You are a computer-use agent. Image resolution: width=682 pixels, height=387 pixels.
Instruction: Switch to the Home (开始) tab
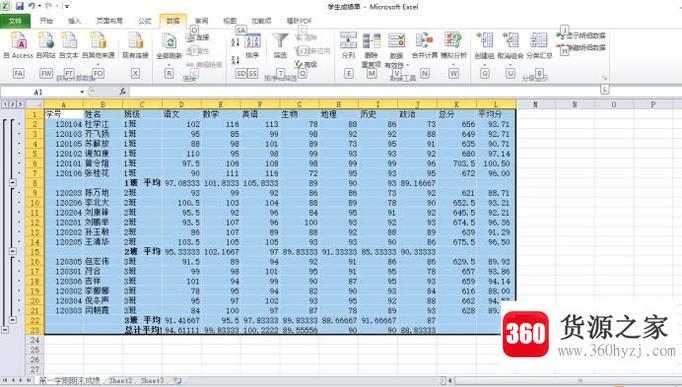pyautogui.click(x=46, y=20)
